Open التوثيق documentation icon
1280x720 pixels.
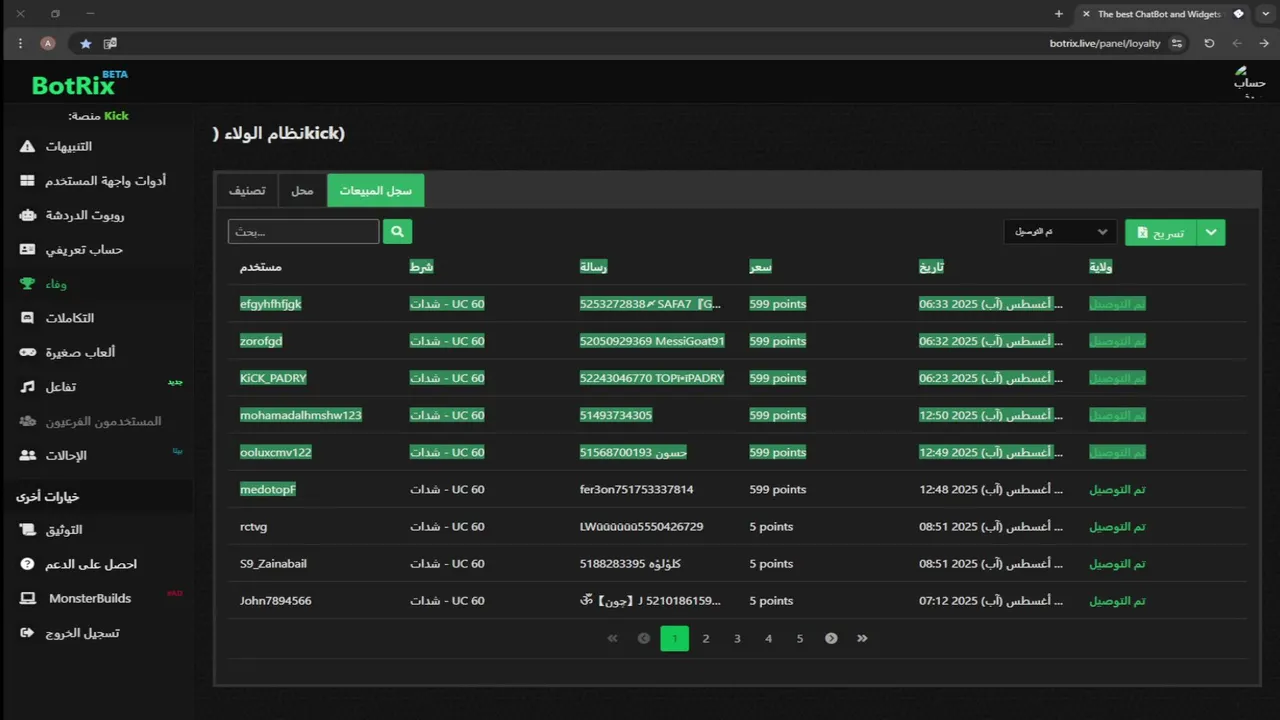tap(27, 530)
